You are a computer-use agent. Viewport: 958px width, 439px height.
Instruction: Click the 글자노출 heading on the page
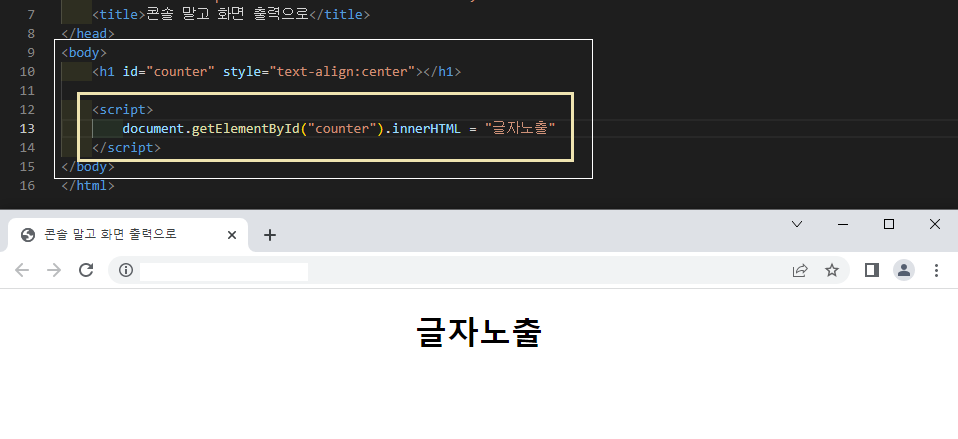[x=478, y=333]
